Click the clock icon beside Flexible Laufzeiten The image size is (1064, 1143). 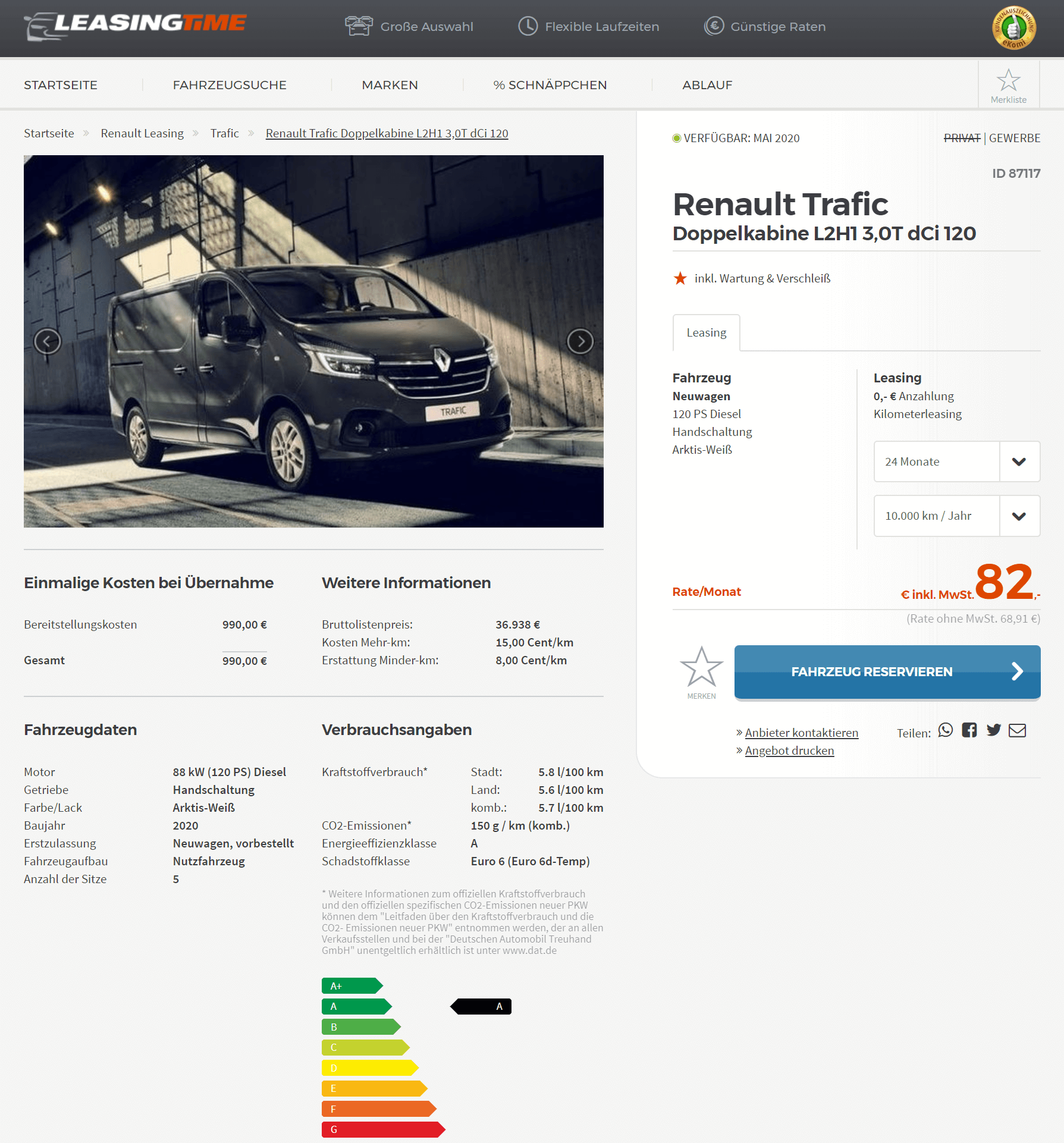(x=528, y=26)
